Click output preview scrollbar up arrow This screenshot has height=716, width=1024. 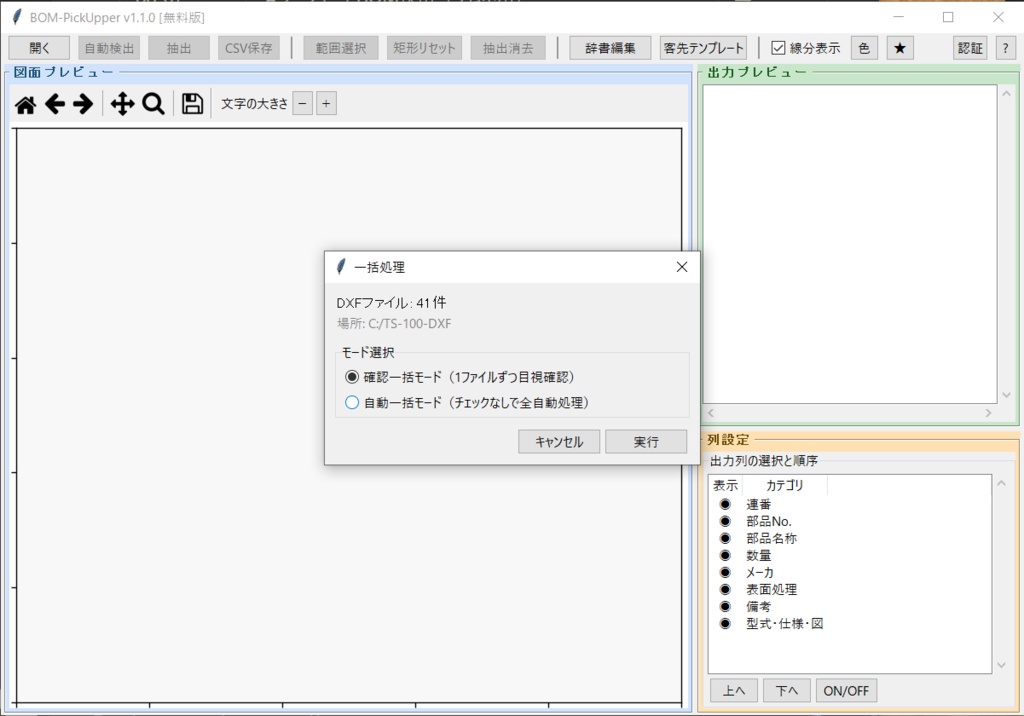pyautogui.click(x=1006, y=93)
